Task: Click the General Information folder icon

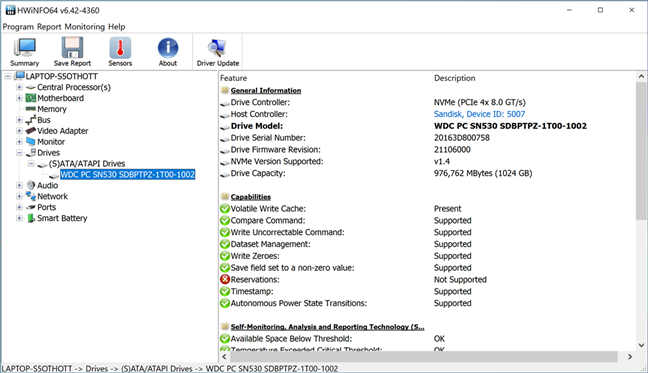Action: click(x=224, y=90)
